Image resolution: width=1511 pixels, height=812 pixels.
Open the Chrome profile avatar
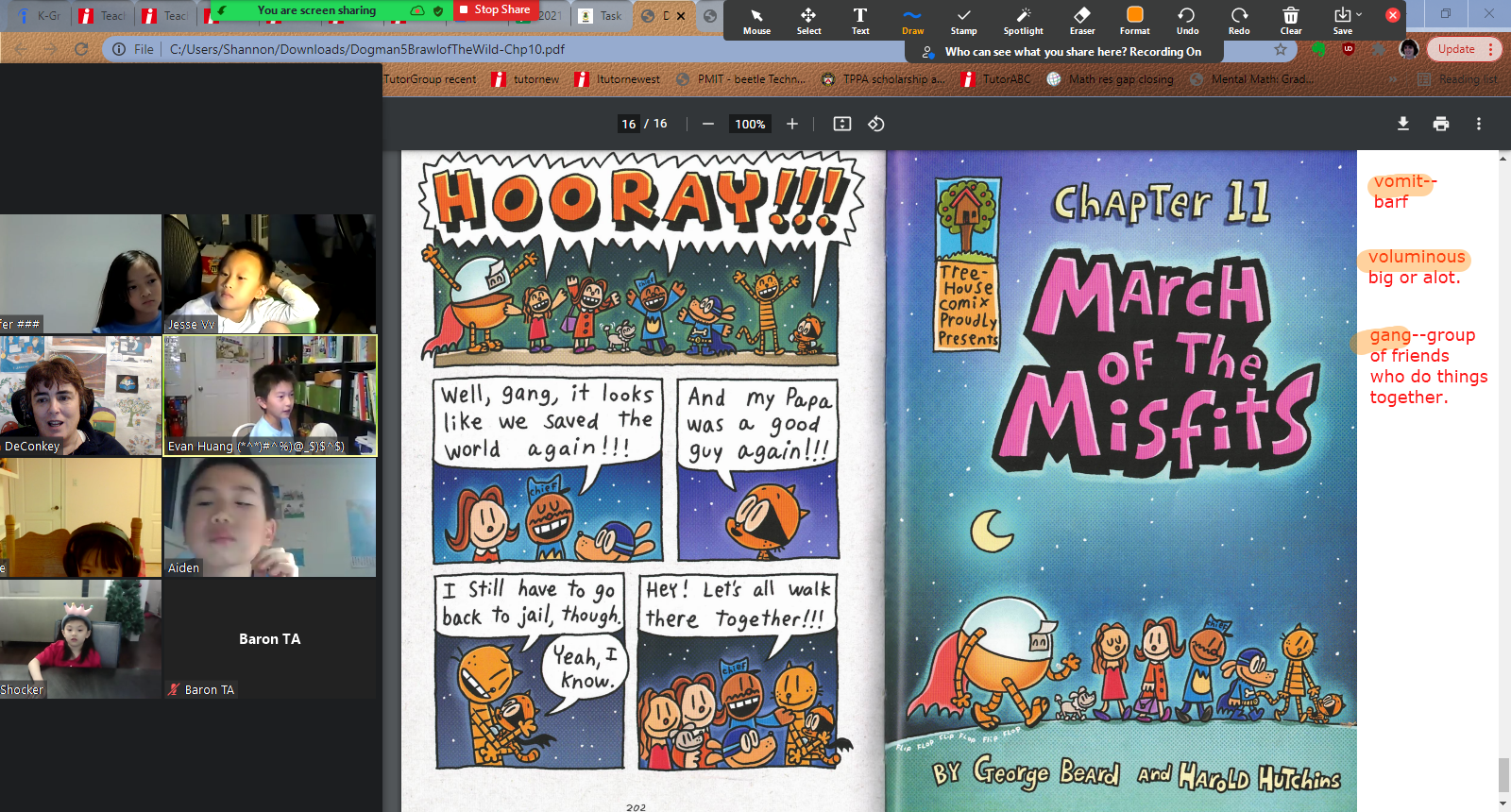coord(1409,49)
